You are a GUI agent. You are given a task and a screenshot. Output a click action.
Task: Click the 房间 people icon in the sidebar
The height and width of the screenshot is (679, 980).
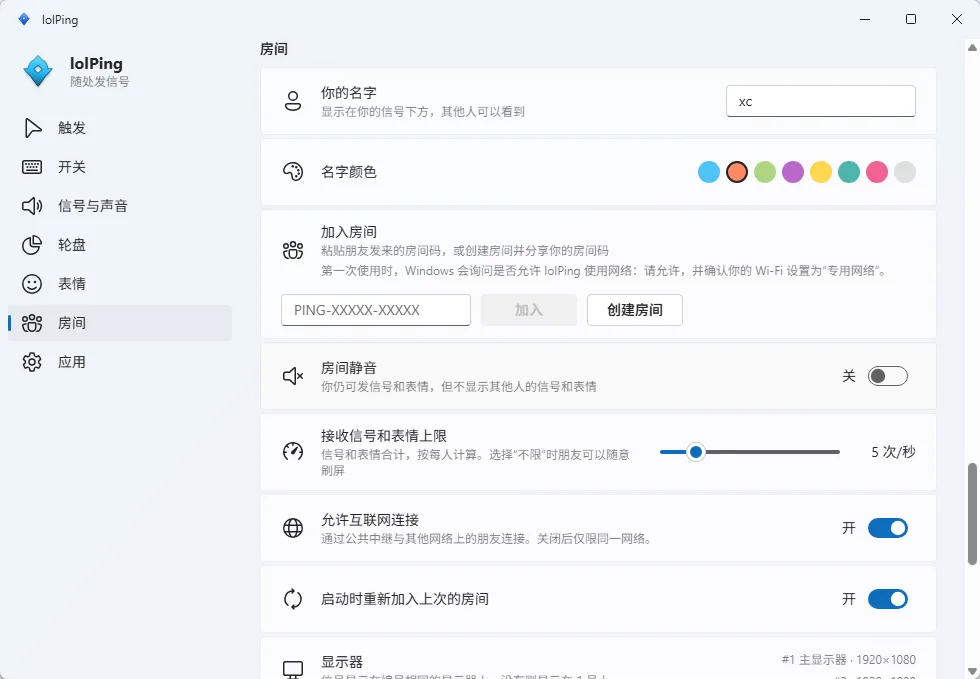(x=32, y=323)
